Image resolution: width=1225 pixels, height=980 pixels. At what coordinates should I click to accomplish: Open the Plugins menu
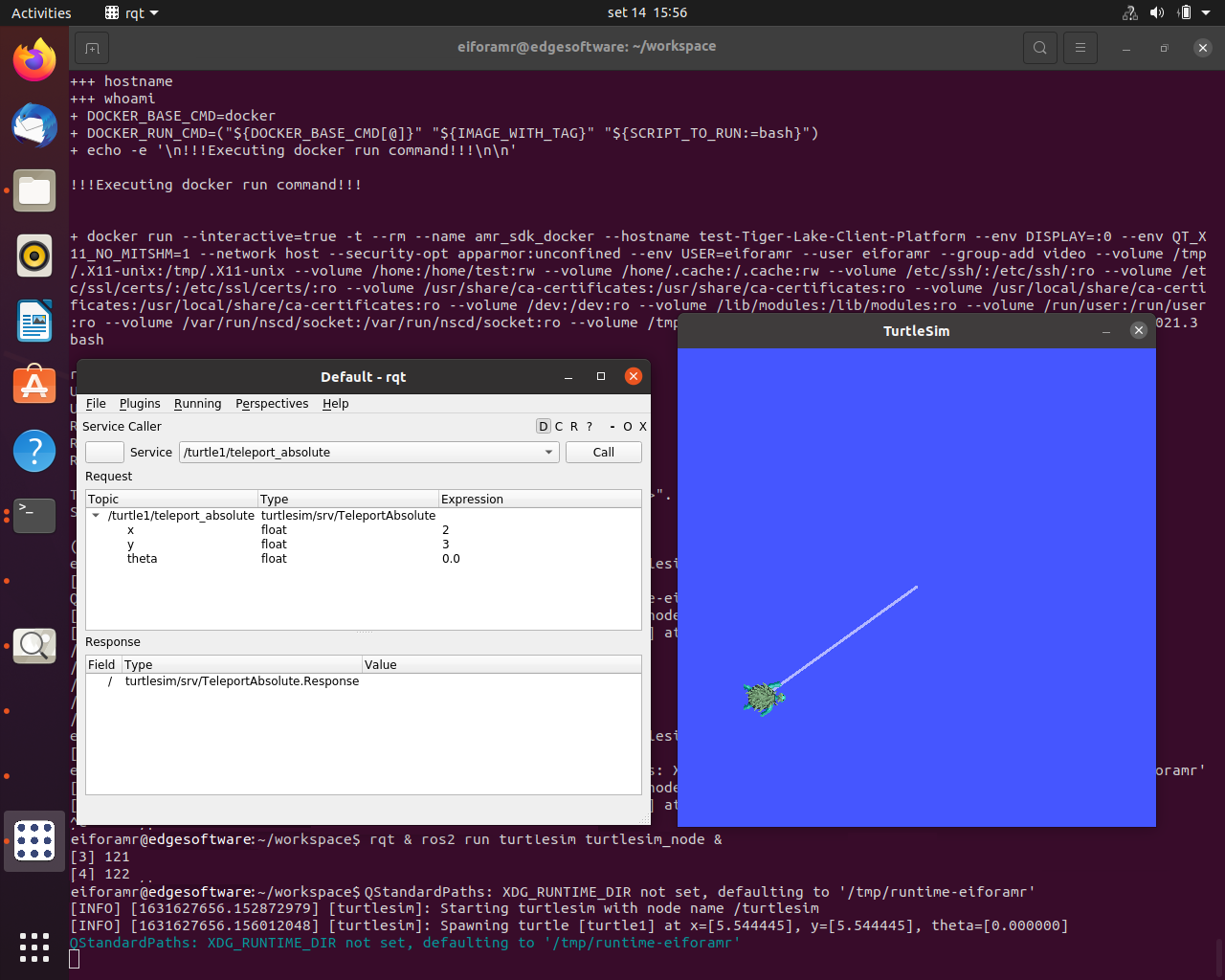click(x=140, y=404)
